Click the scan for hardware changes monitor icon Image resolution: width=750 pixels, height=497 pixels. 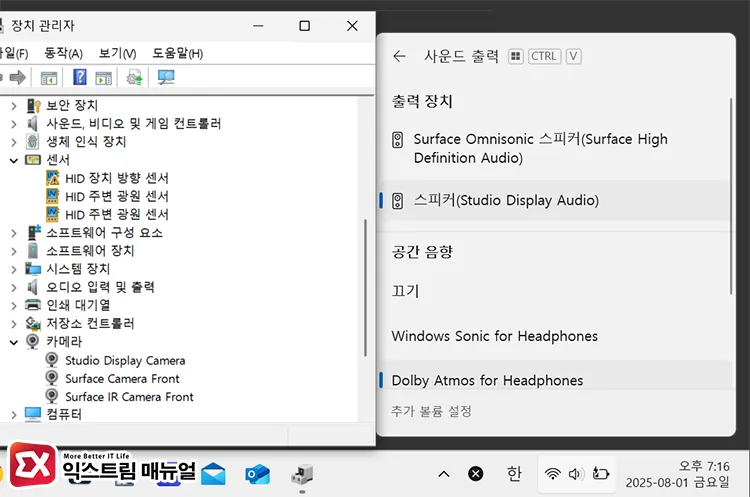pyautogui.click(x=166, y=77)
